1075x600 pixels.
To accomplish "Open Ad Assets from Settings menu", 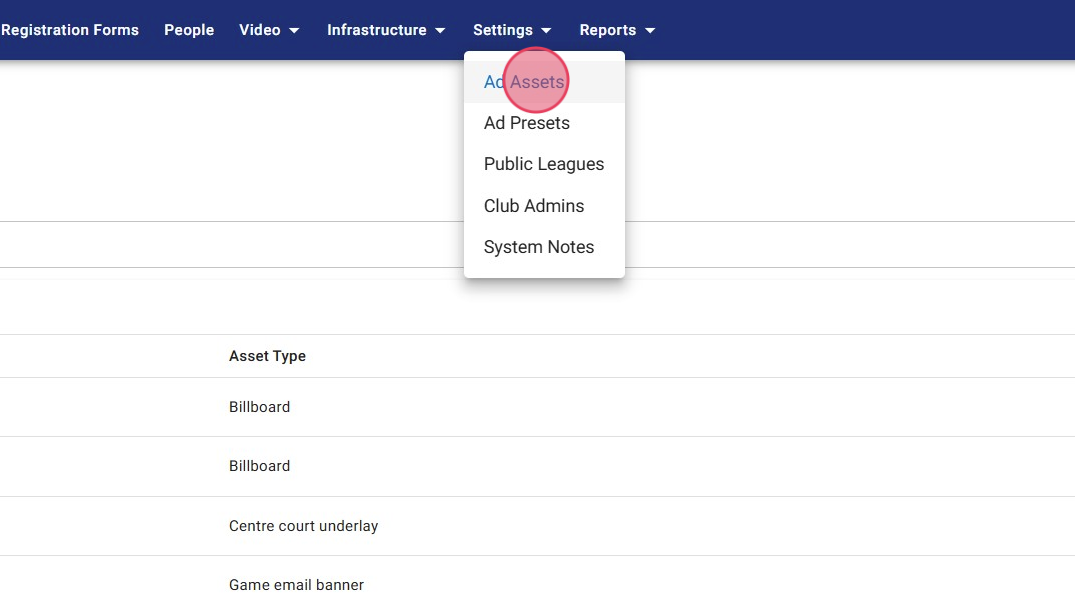I will click(544, 82).
